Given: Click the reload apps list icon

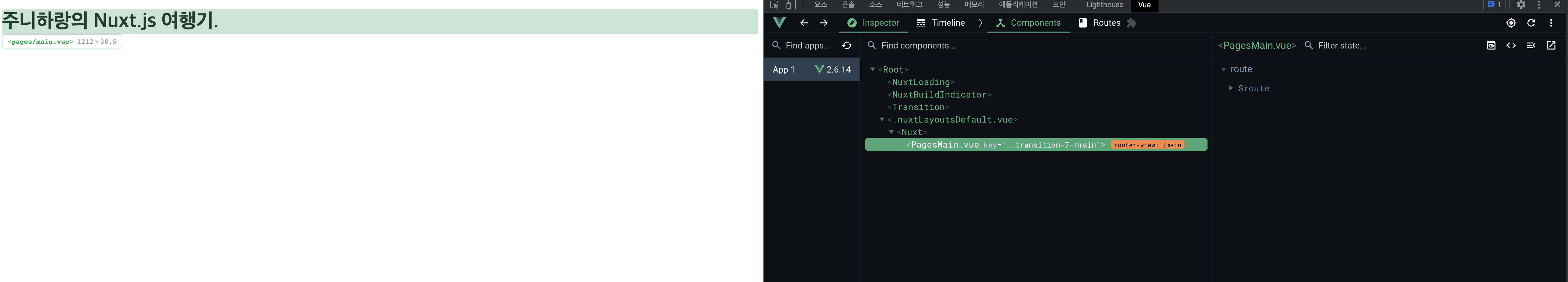Looking at the screenshot, I should point(847,45).
